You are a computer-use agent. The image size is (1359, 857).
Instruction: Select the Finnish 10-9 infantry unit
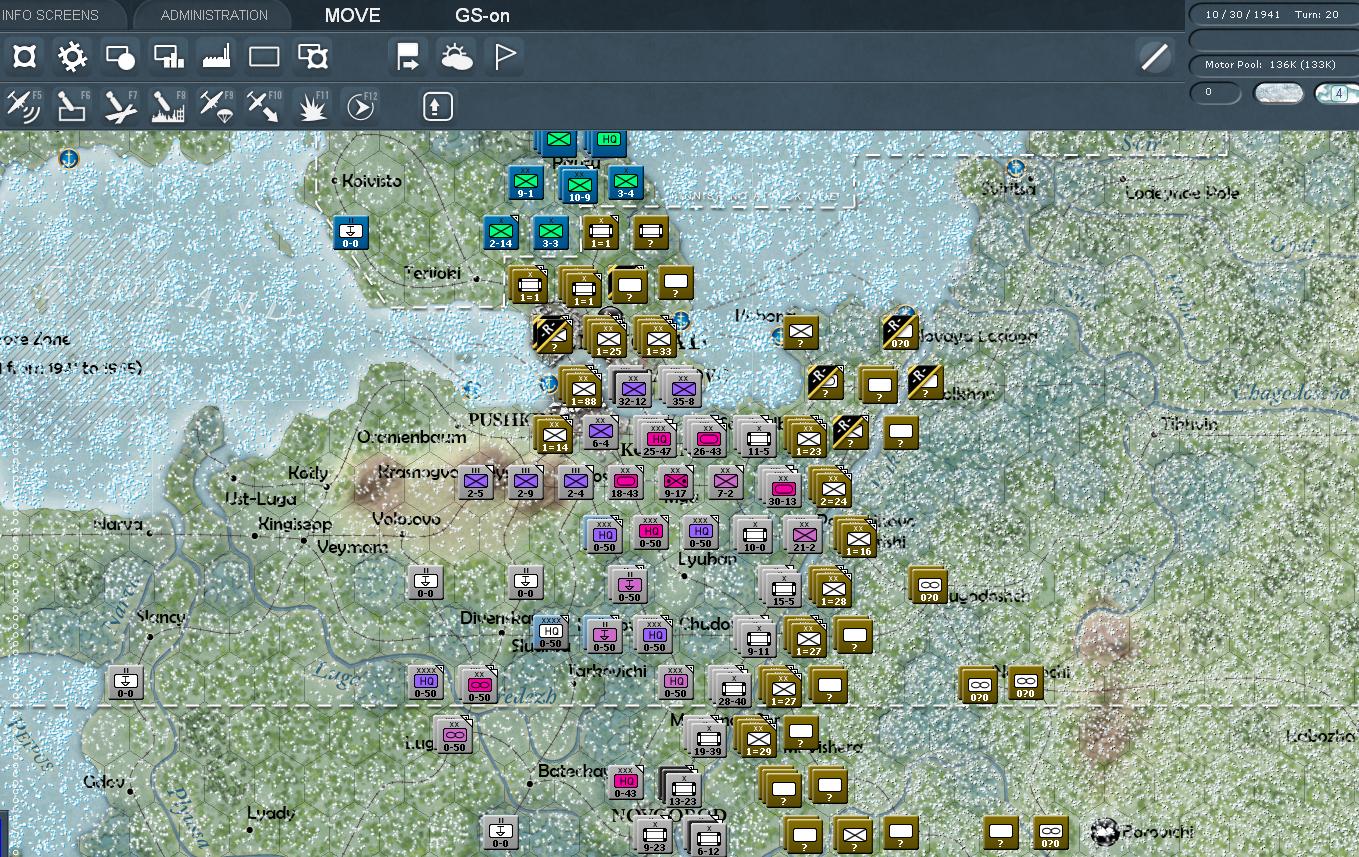[578, 186]
